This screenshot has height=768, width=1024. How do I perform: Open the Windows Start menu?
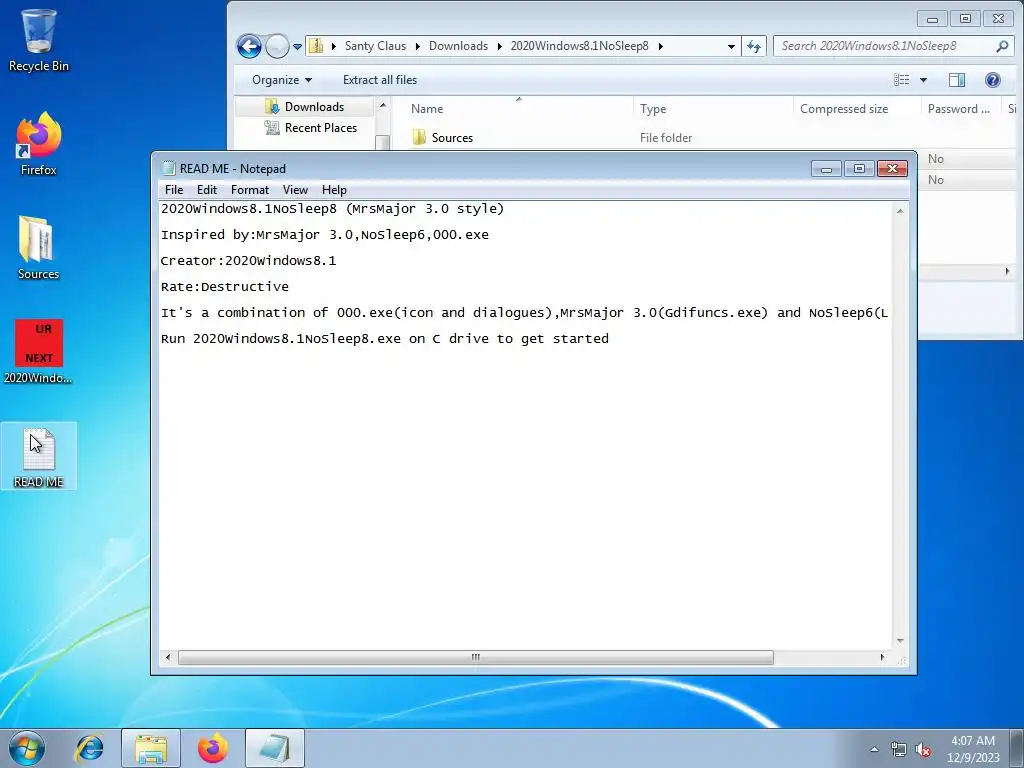point(27,748)
